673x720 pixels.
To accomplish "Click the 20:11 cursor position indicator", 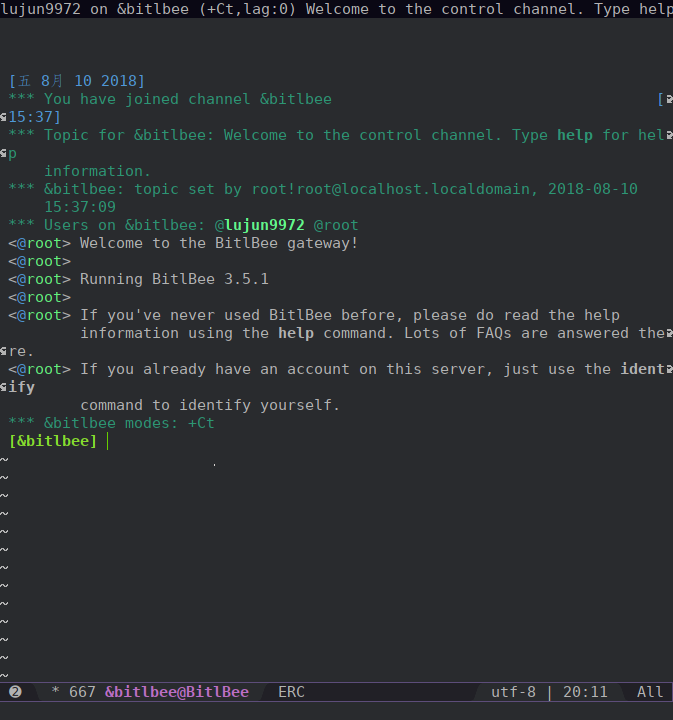I will (585, 692).
